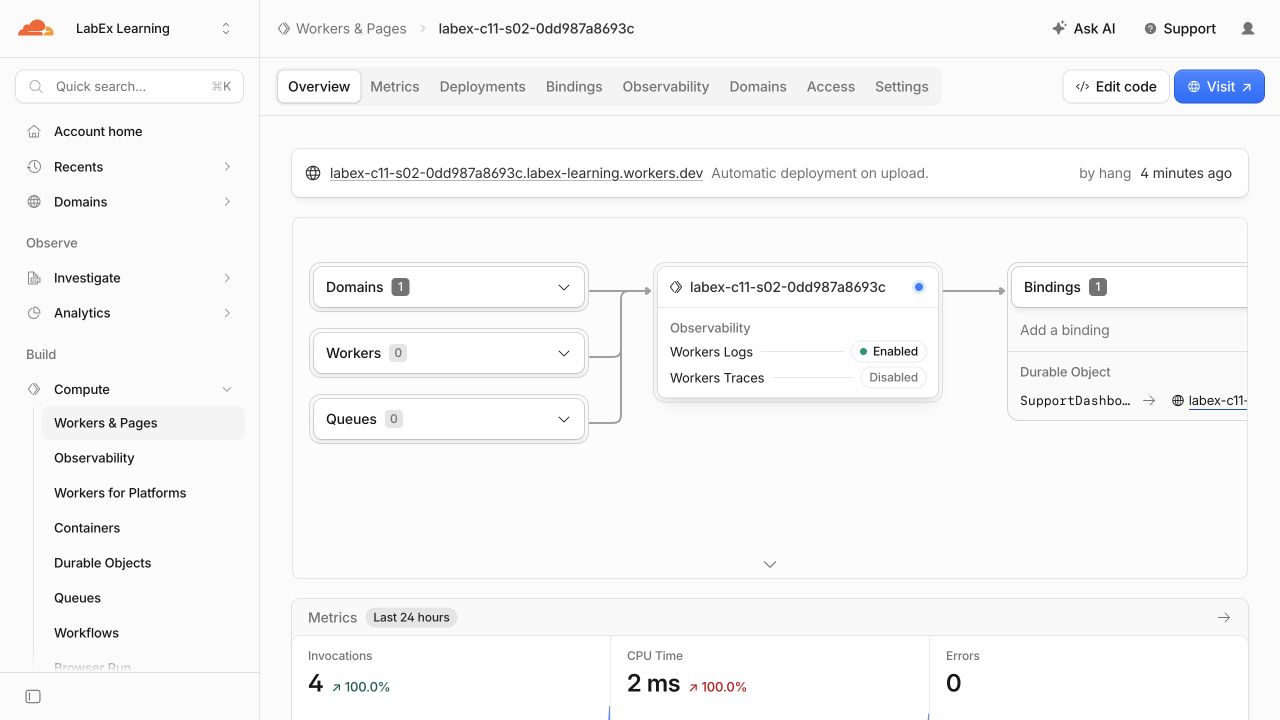The image size is (1280, 720).
Task: Expand the diagram with the down chevron
Action: coord(770,564)
